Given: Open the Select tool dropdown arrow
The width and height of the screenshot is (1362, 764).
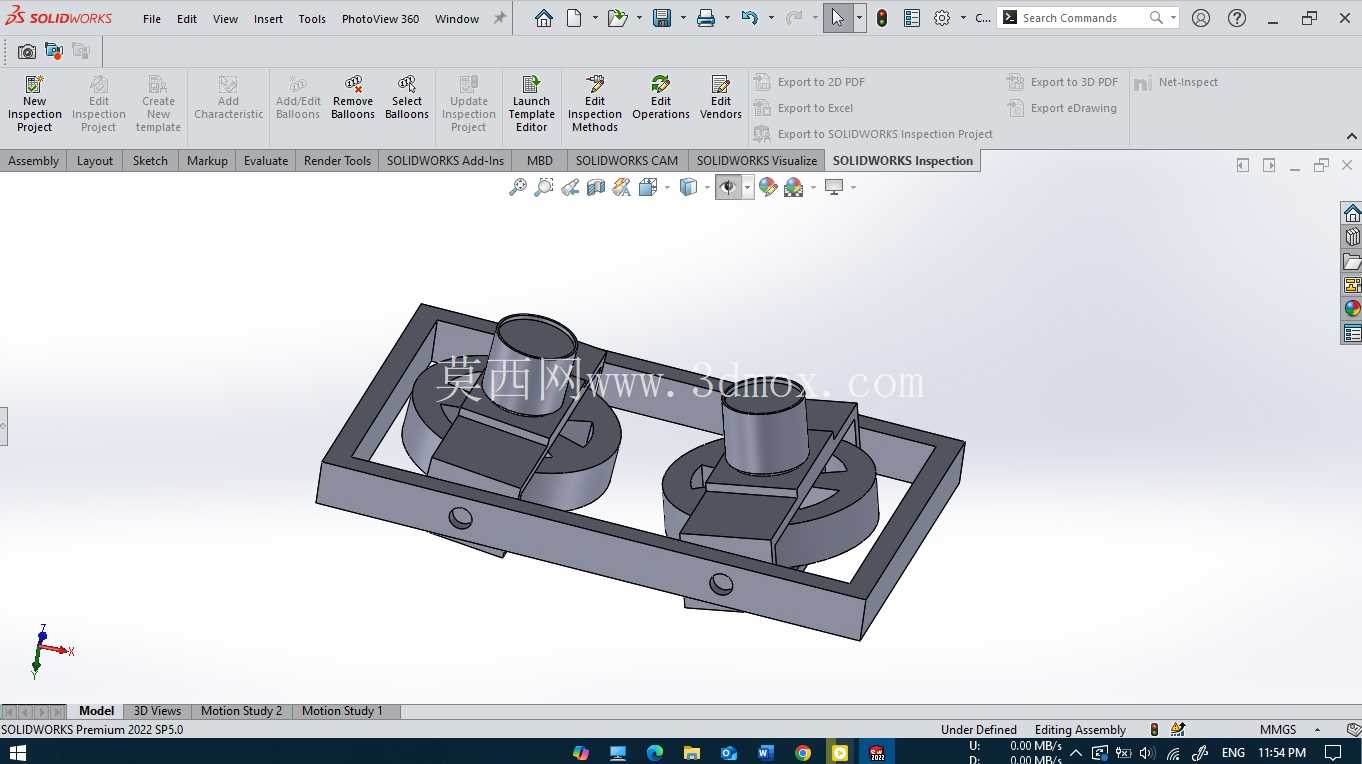Looking at the screenshot, I should click(x=859, y=18).
